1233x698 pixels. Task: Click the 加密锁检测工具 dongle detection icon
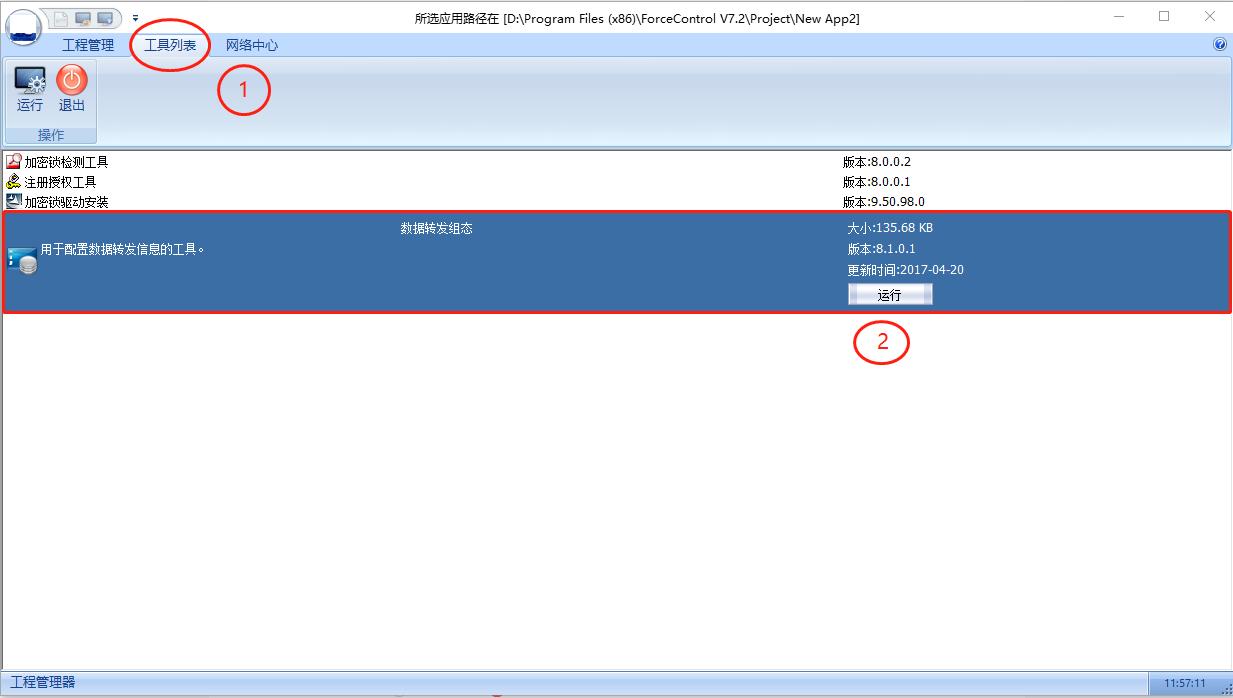point(14,161)
